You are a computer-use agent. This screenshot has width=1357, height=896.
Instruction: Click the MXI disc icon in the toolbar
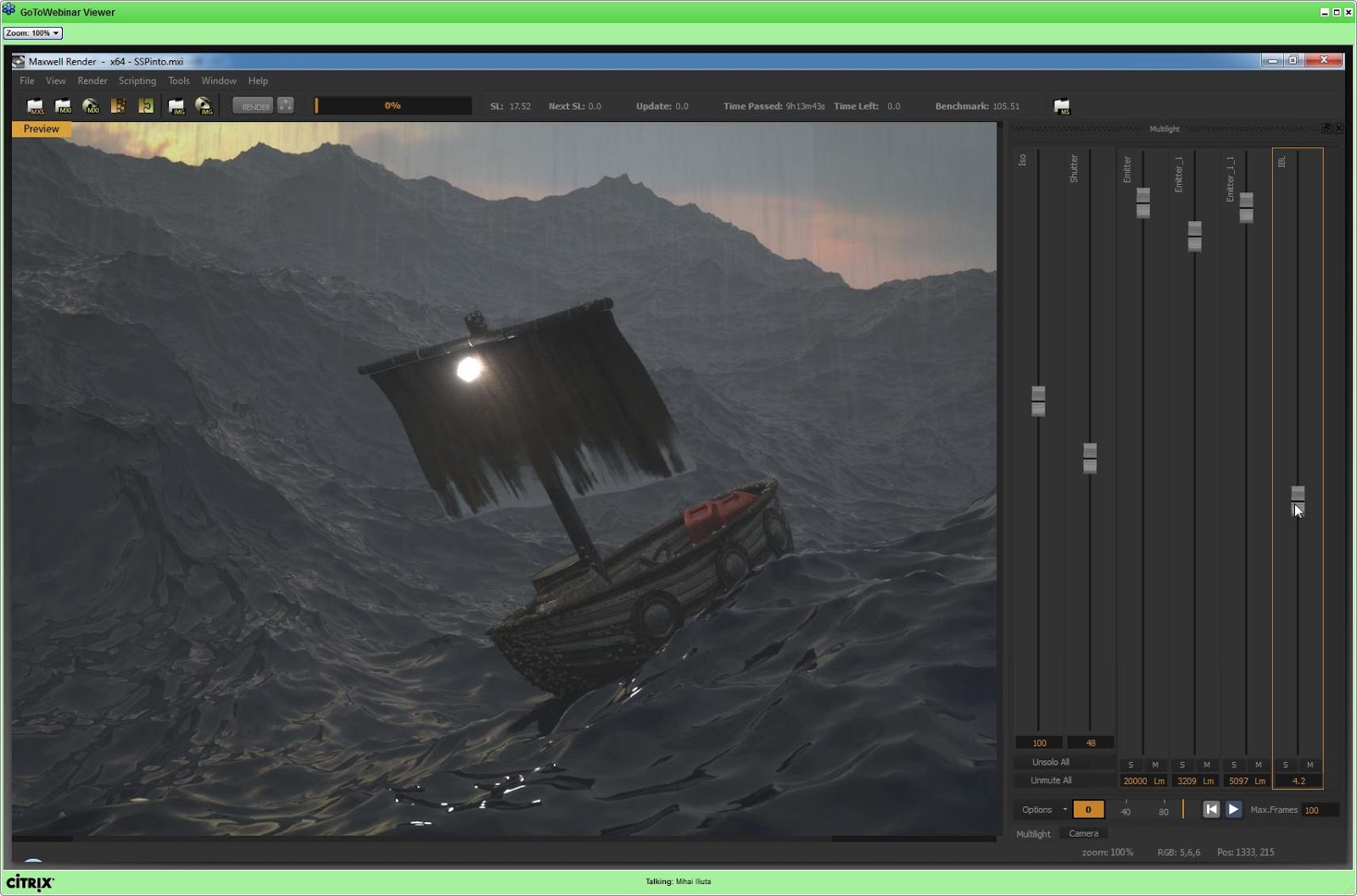91,106
